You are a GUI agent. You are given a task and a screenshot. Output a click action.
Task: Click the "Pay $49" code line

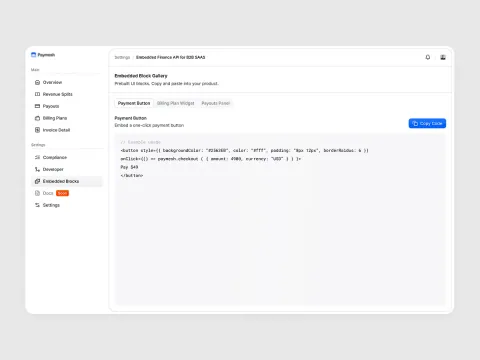(x=129, y=167)
